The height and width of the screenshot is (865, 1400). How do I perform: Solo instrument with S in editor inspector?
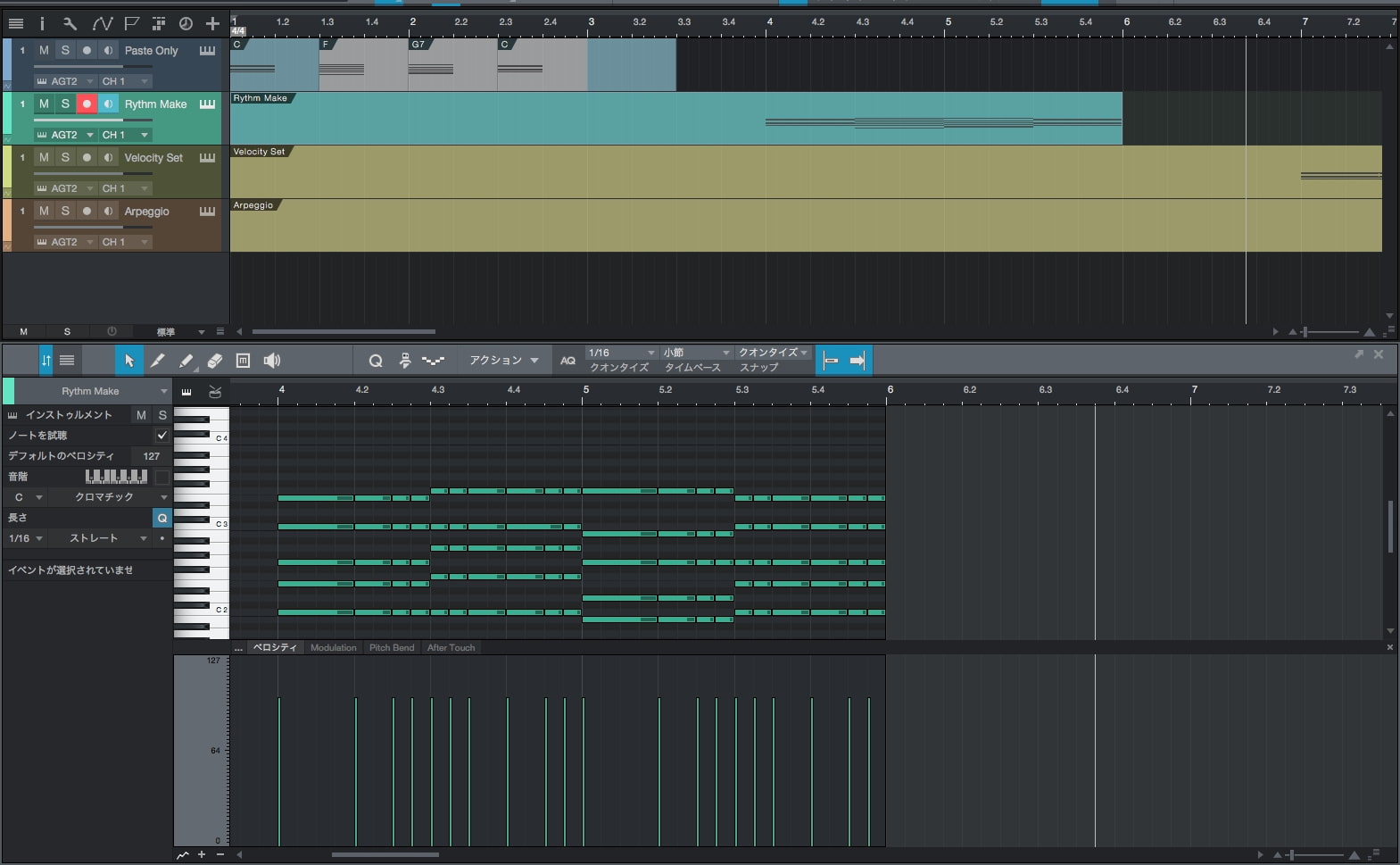162,415
